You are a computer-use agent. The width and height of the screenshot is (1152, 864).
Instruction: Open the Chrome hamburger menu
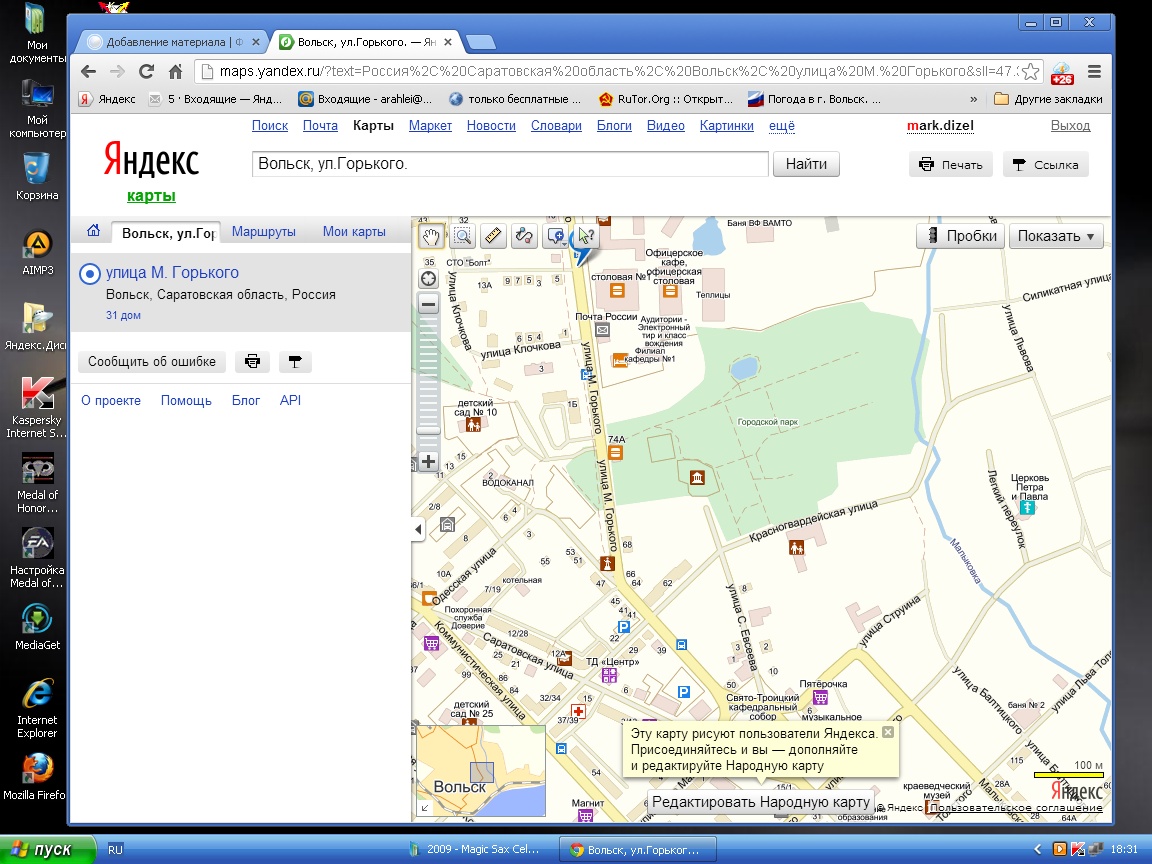1094,71
